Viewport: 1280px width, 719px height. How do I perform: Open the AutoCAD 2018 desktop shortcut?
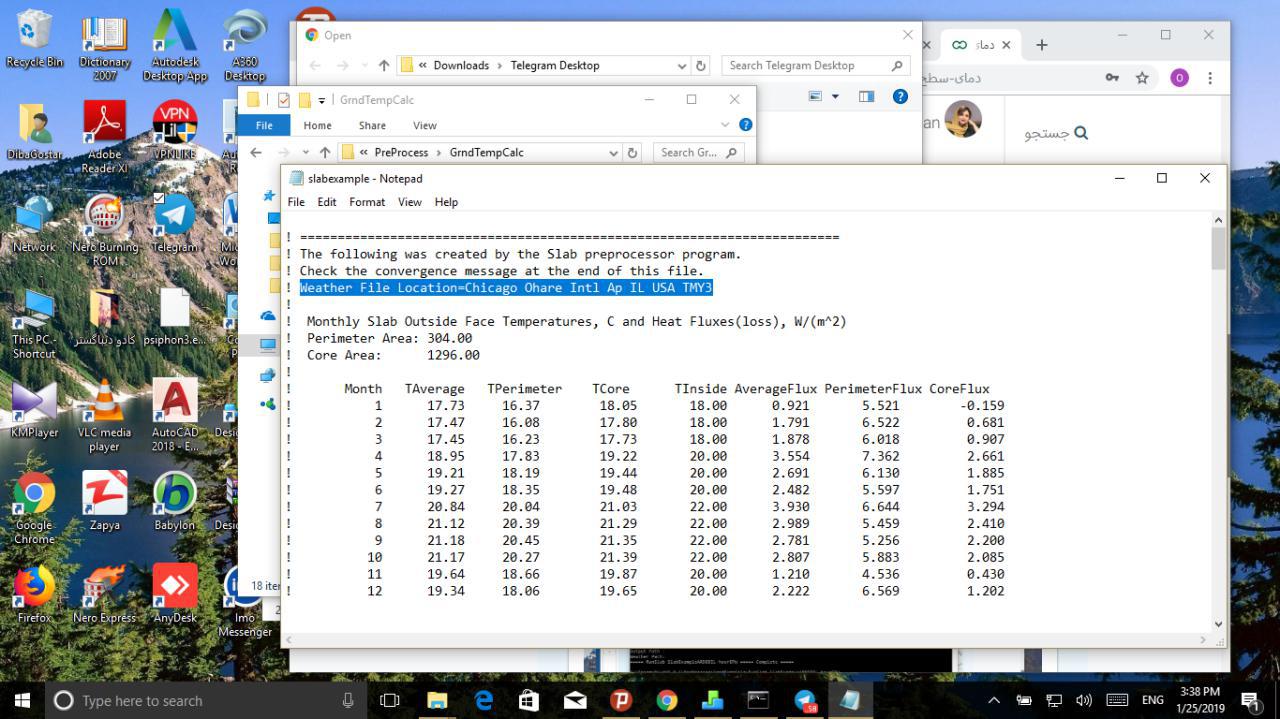coord(175,415)
